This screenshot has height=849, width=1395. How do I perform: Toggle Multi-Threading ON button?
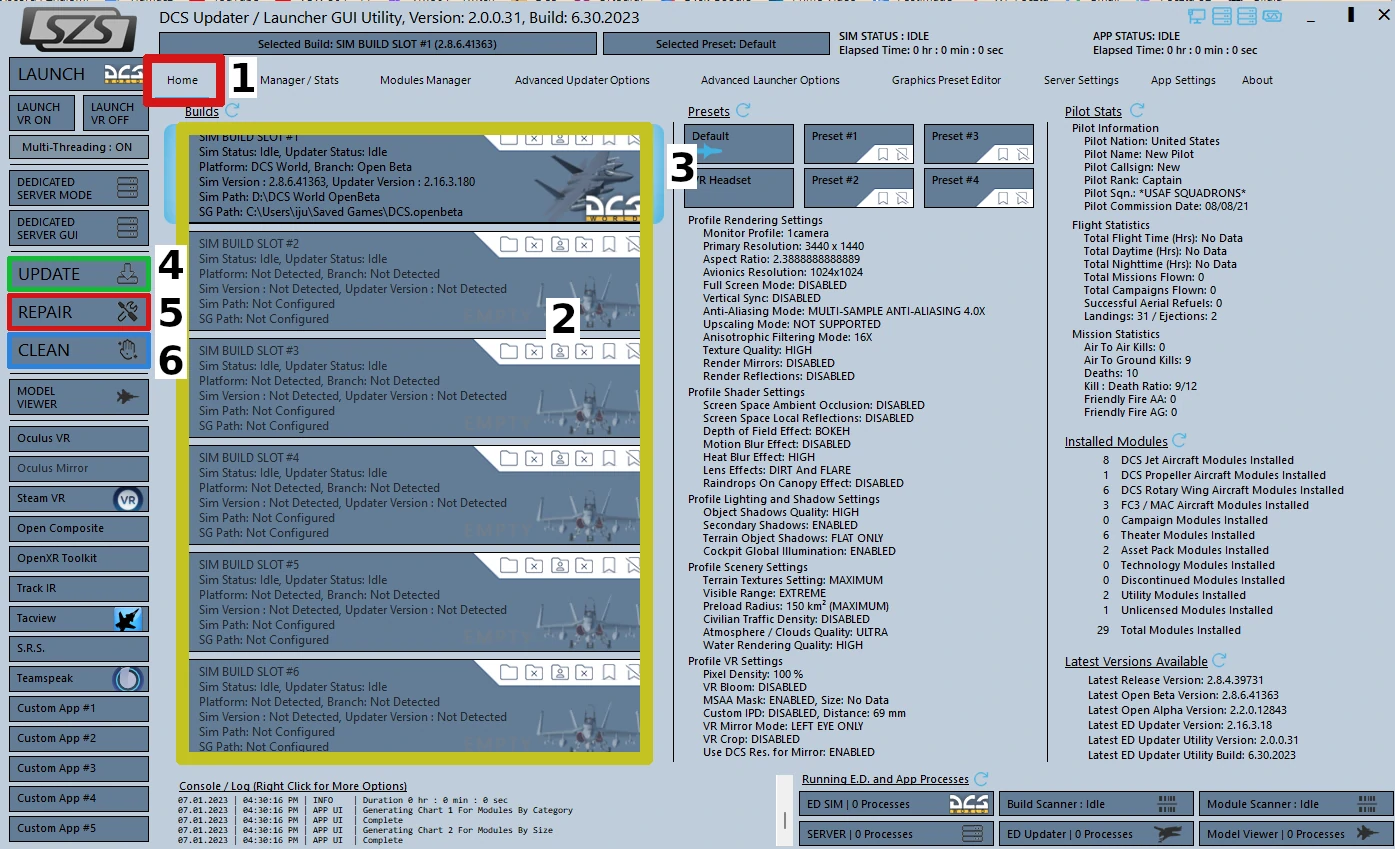point(78,147)
